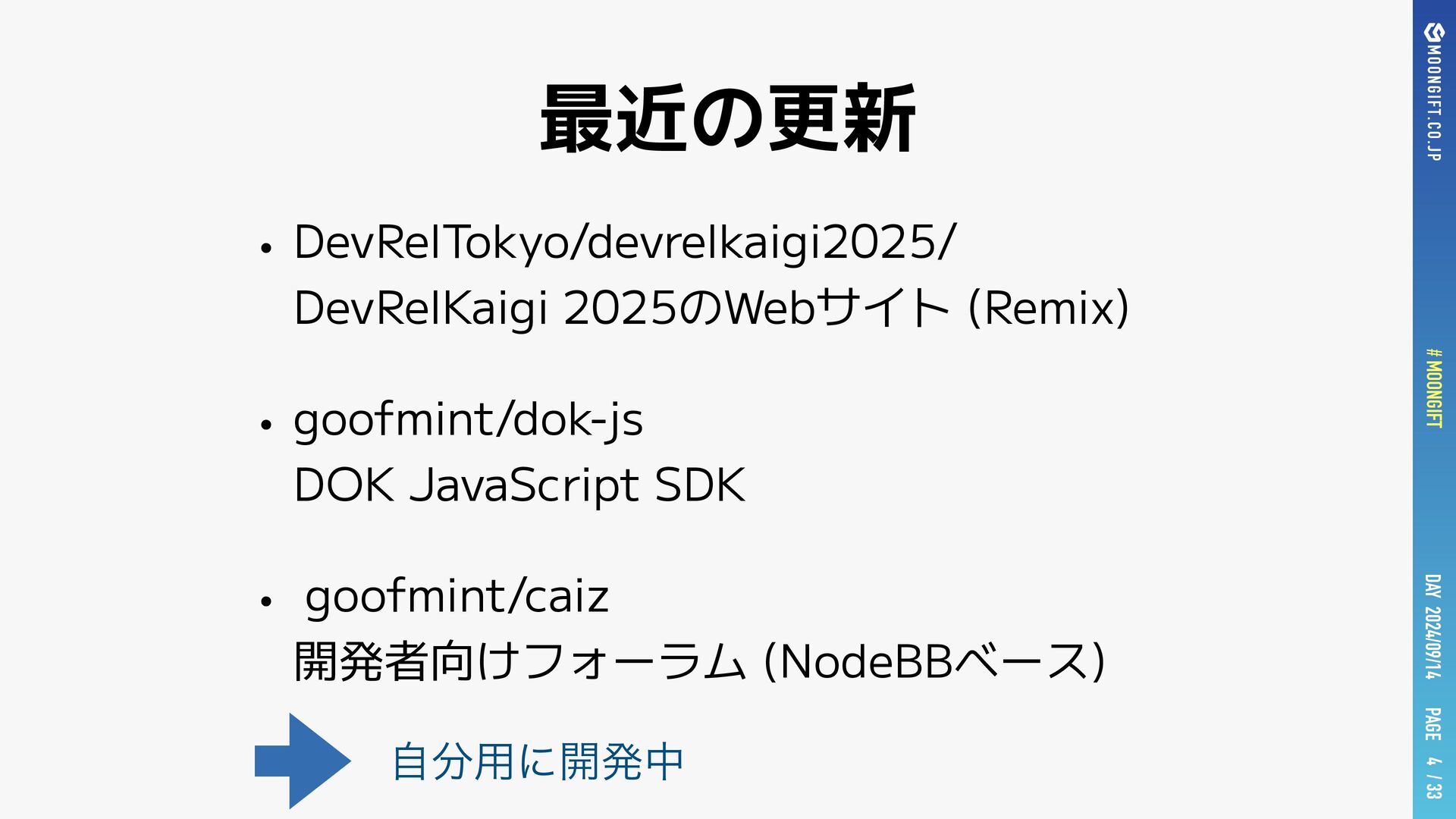
Task: Click the bullet dot before goofmint/dok-js
Action: click(265, 425)
